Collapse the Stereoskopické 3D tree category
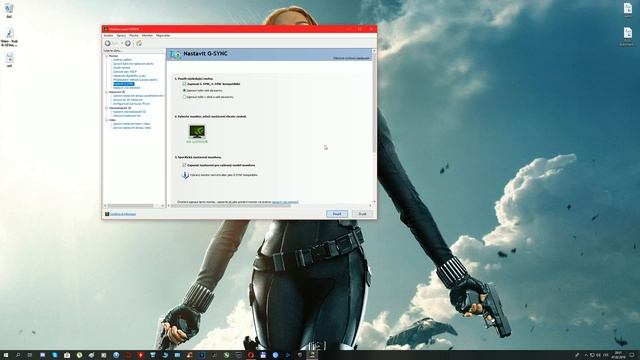This screenshot has width=640, height=360. tap(107, 108)
